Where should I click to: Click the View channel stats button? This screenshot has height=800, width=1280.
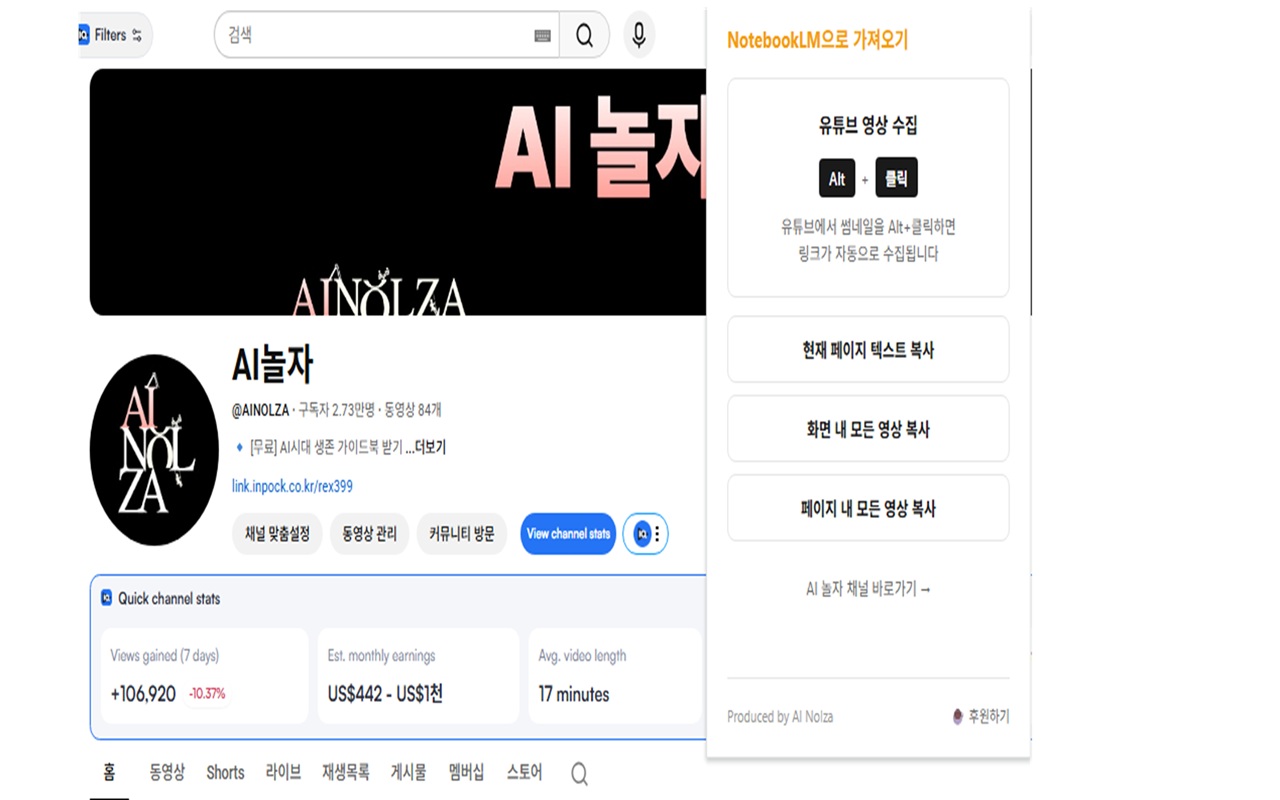point(567,534)
